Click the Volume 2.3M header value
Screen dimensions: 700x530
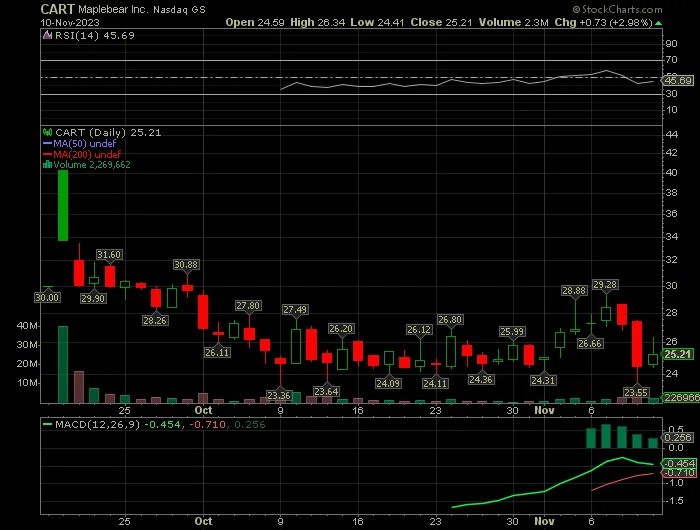tap(513, 22)
